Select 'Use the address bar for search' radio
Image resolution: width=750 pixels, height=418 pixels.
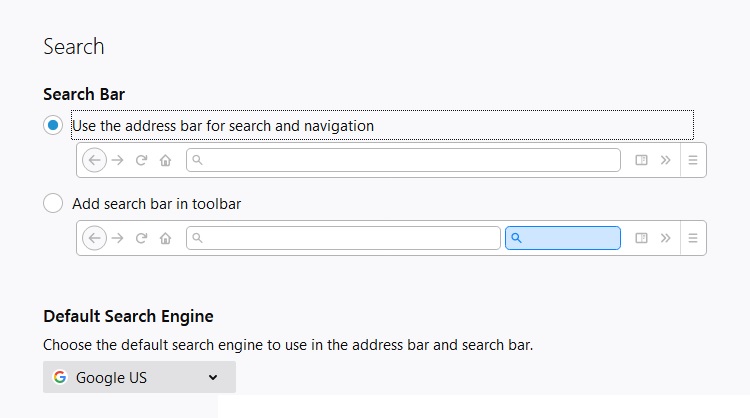(x=53, y=126)
